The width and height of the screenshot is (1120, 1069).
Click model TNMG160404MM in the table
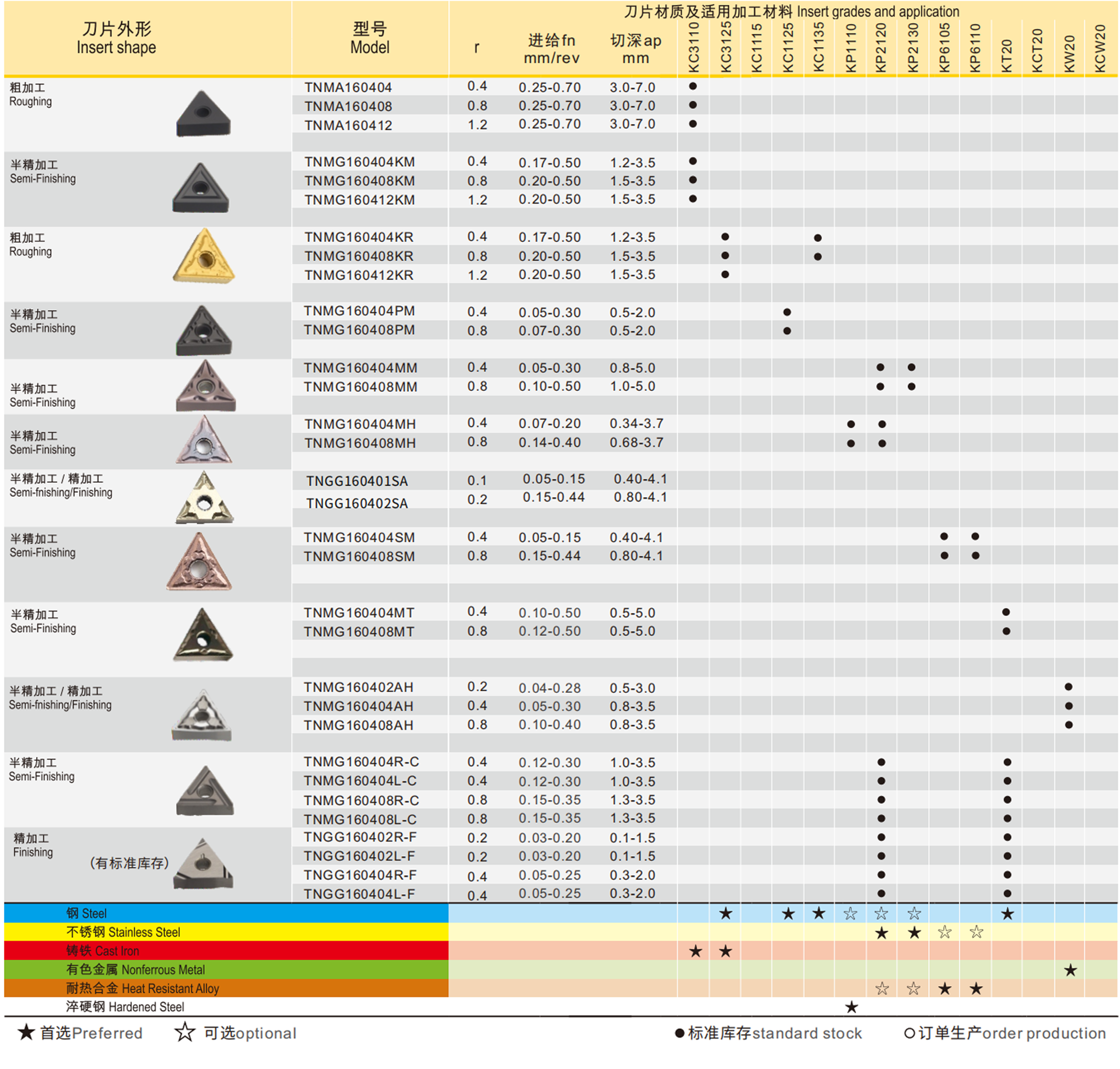pyautogui.click(x=360, y=368)
